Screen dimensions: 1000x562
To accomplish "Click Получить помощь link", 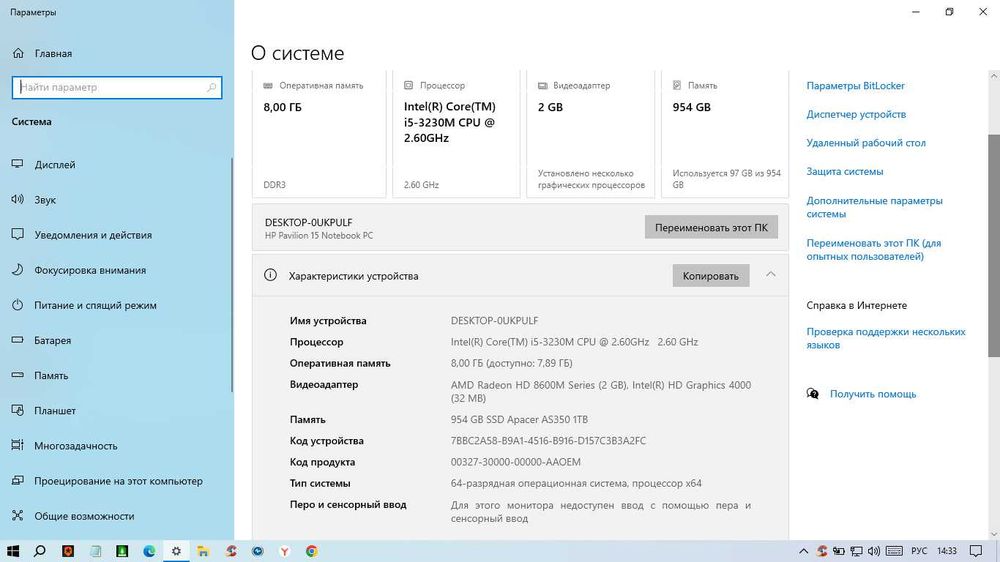I will 872,394.
